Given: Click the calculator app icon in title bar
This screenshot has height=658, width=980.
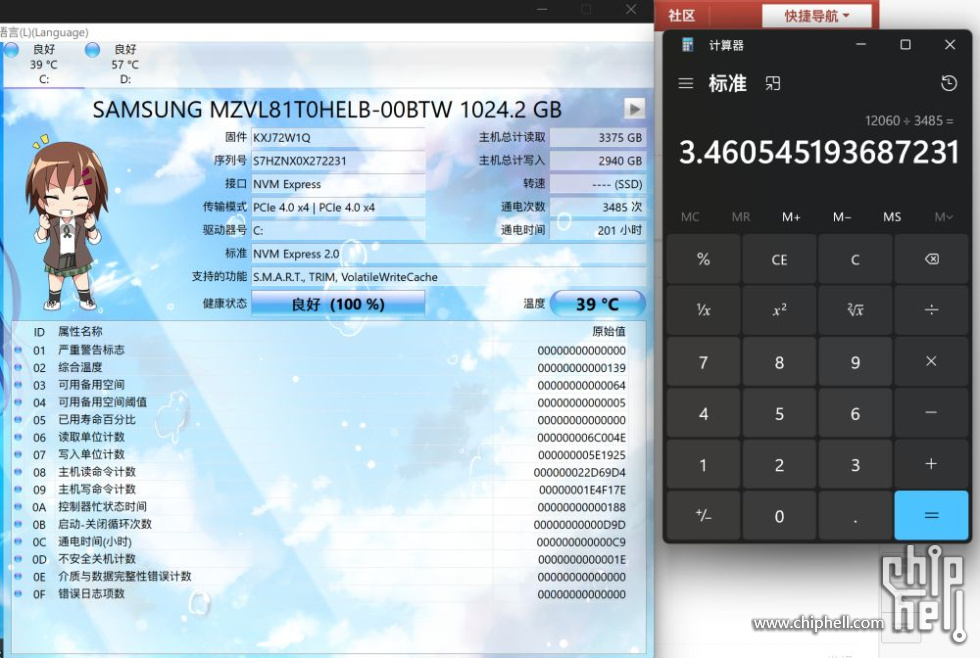Looking at the screenshot, I should click(x=688, y=45).
